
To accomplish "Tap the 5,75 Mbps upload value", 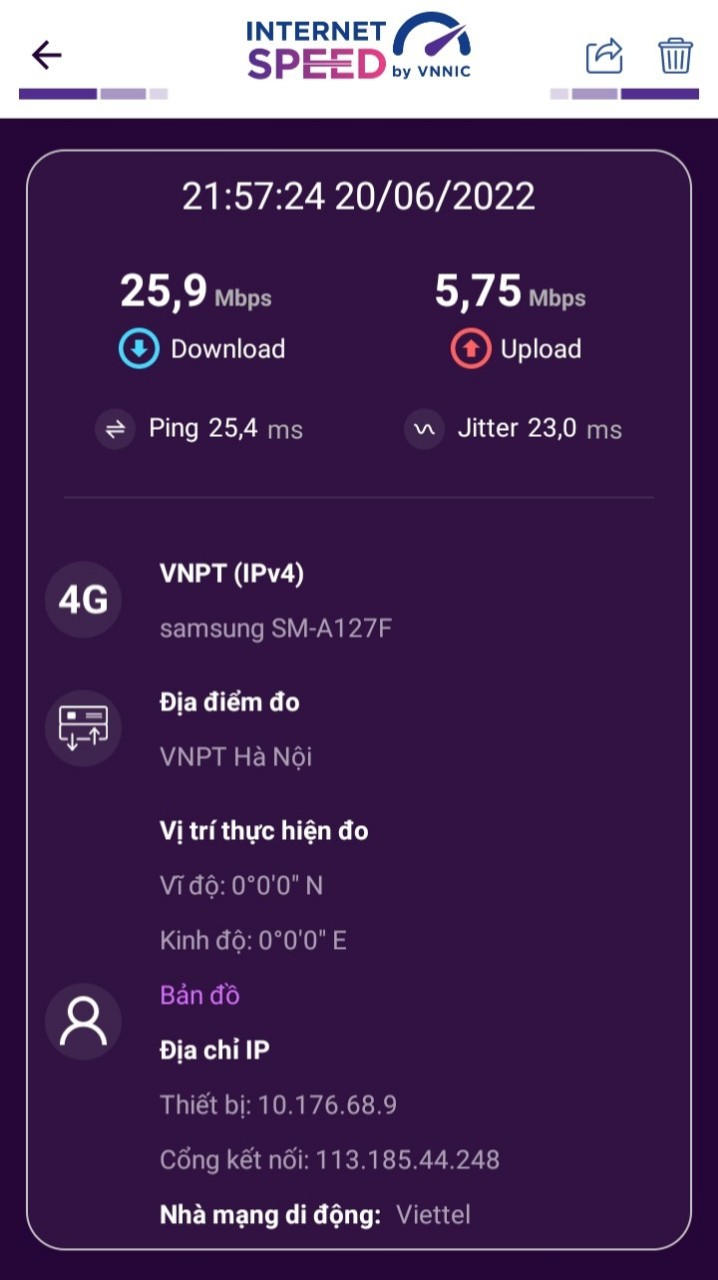I will (510, 292).
